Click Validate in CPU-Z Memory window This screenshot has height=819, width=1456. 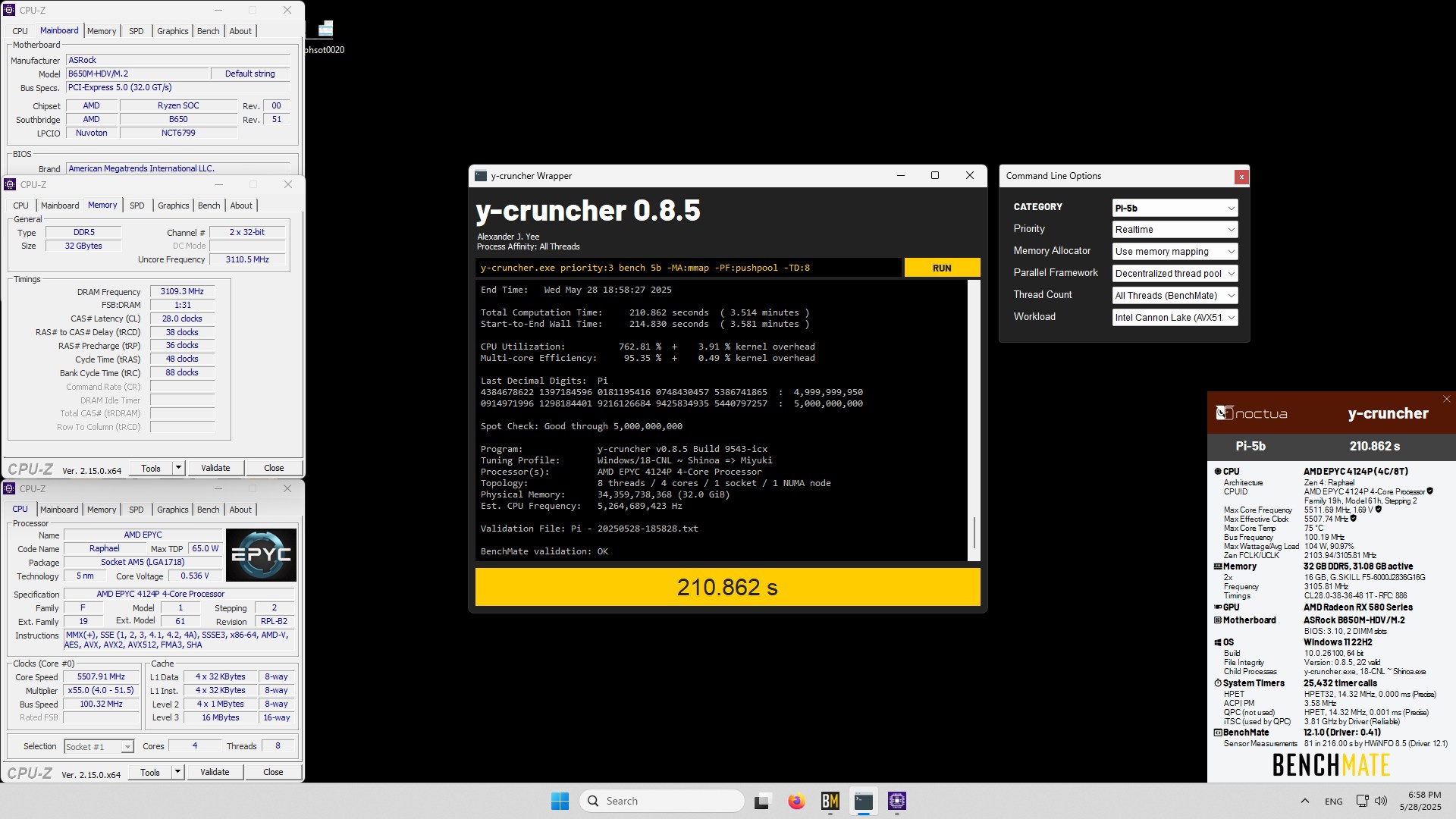pos(215,468)
